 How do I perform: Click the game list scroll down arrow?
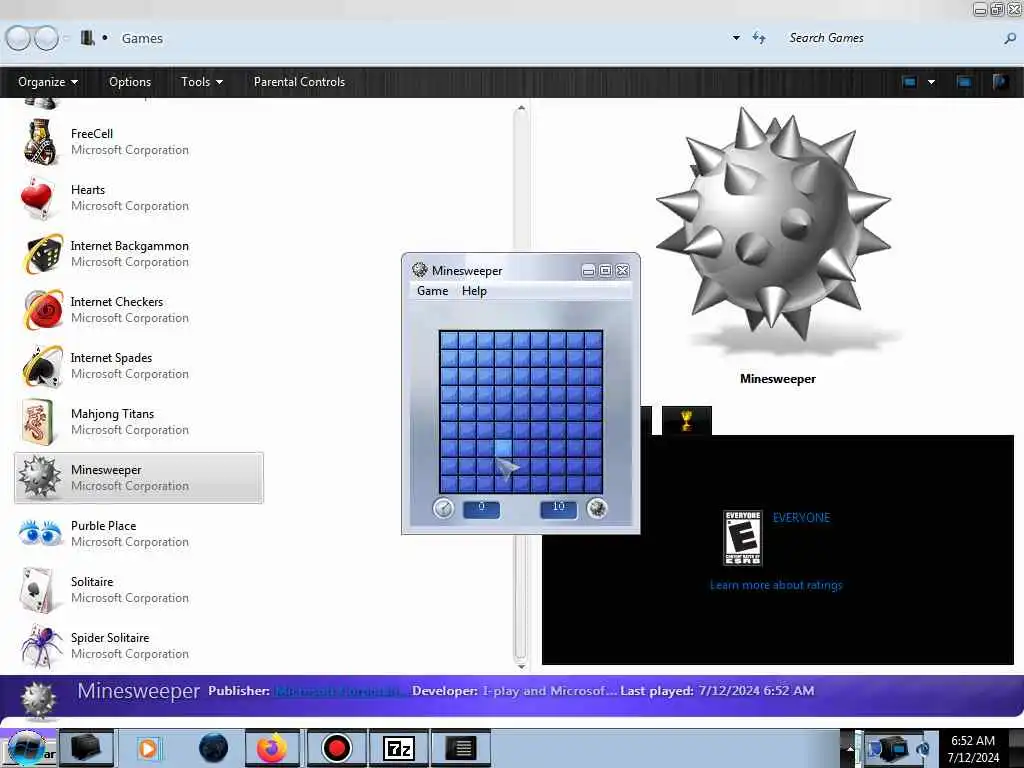click(x=520, y=665)
